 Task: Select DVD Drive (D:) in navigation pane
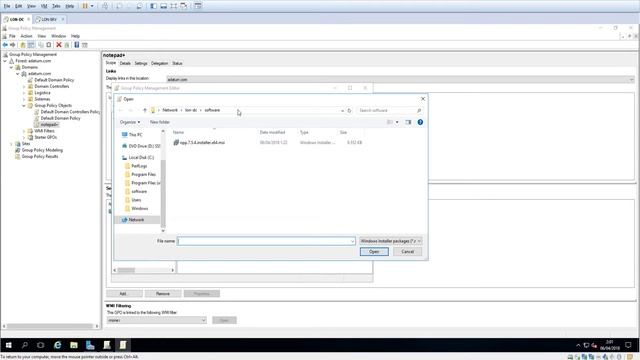pyautogui.click(x=141, y=146)
